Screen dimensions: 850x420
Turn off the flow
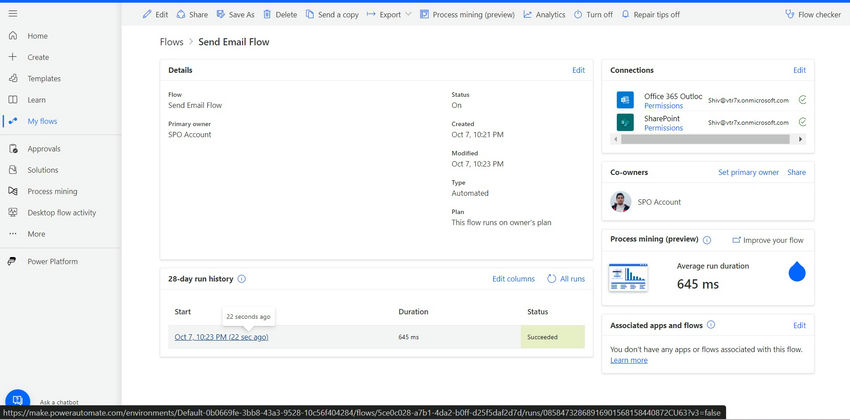point(593,15)
